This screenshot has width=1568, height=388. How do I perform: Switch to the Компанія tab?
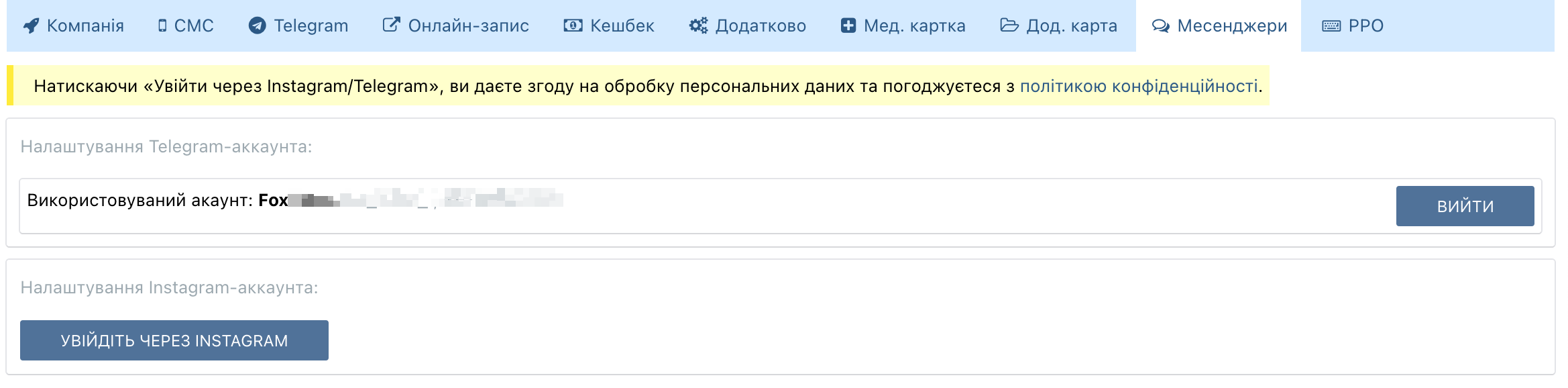pos(85,26)
